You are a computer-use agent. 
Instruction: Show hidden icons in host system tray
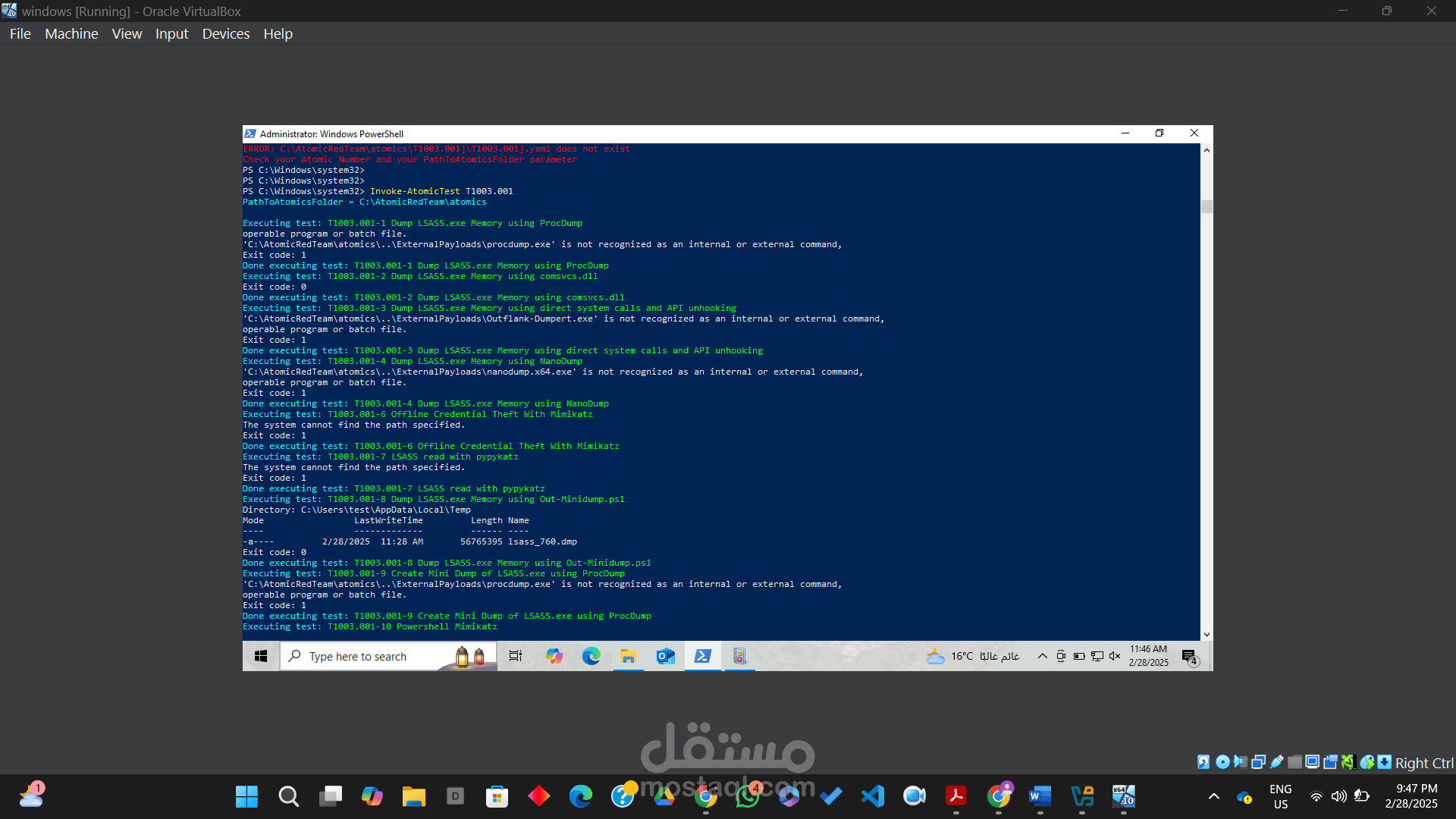click(x=1214, y=796)
